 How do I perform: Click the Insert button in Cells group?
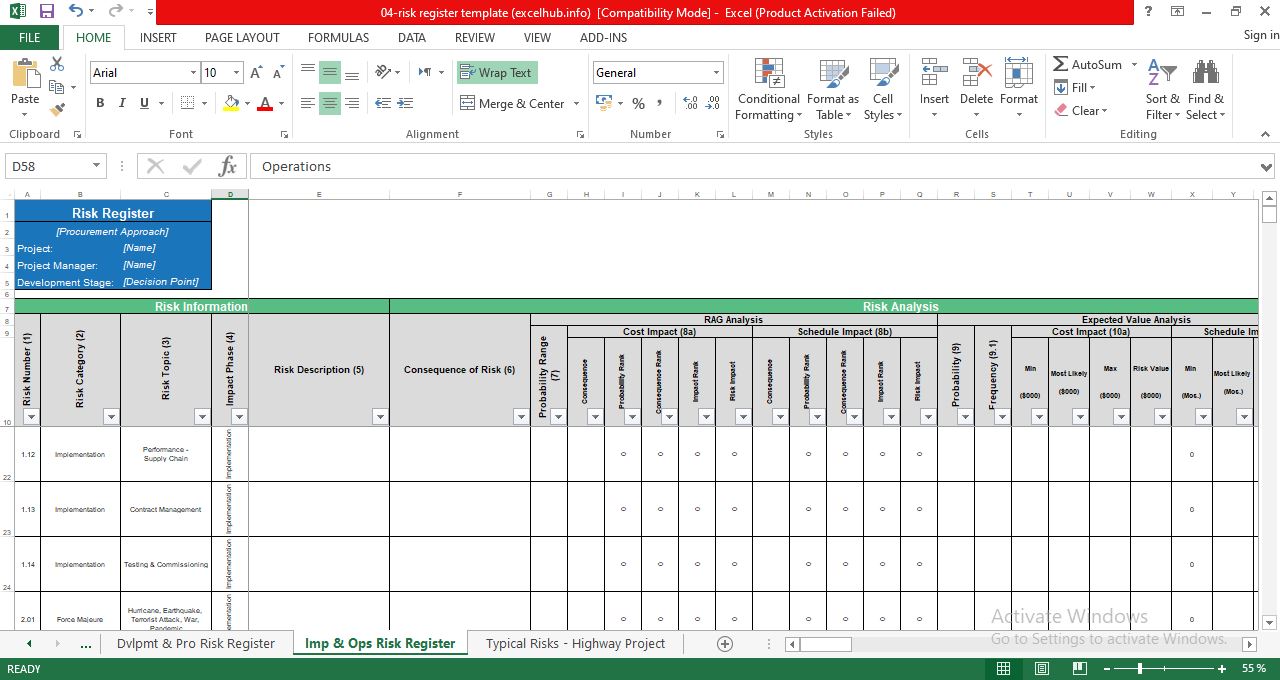pos(933,88)
